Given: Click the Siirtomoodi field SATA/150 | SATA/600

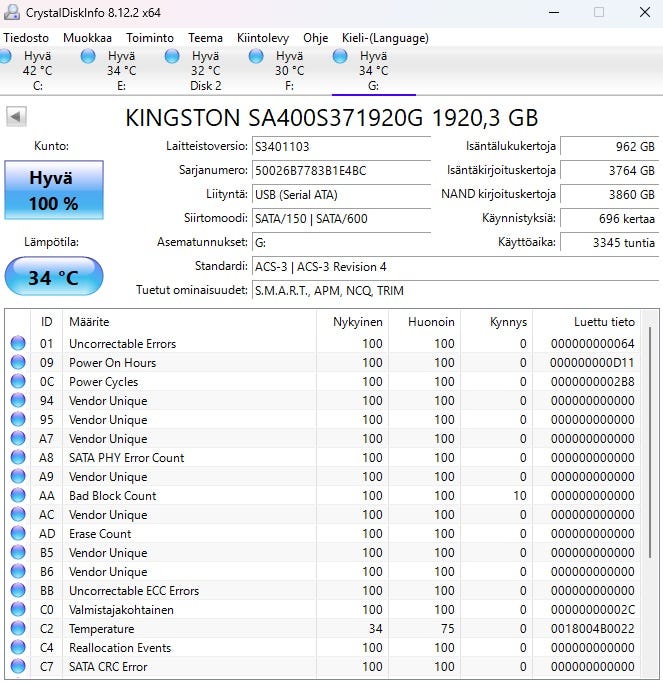Looking at the screenshot, I should (x=342, y=218).
